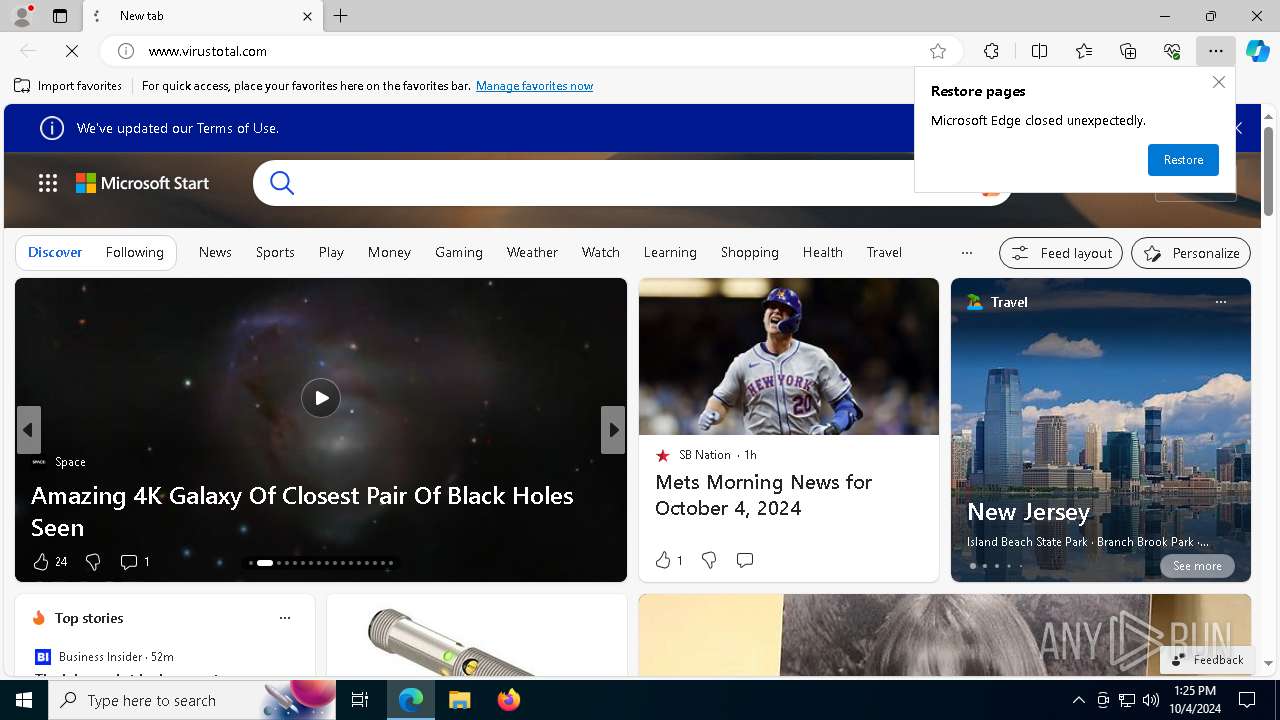Click the page vertical scrollbar

click(1268, 170)
